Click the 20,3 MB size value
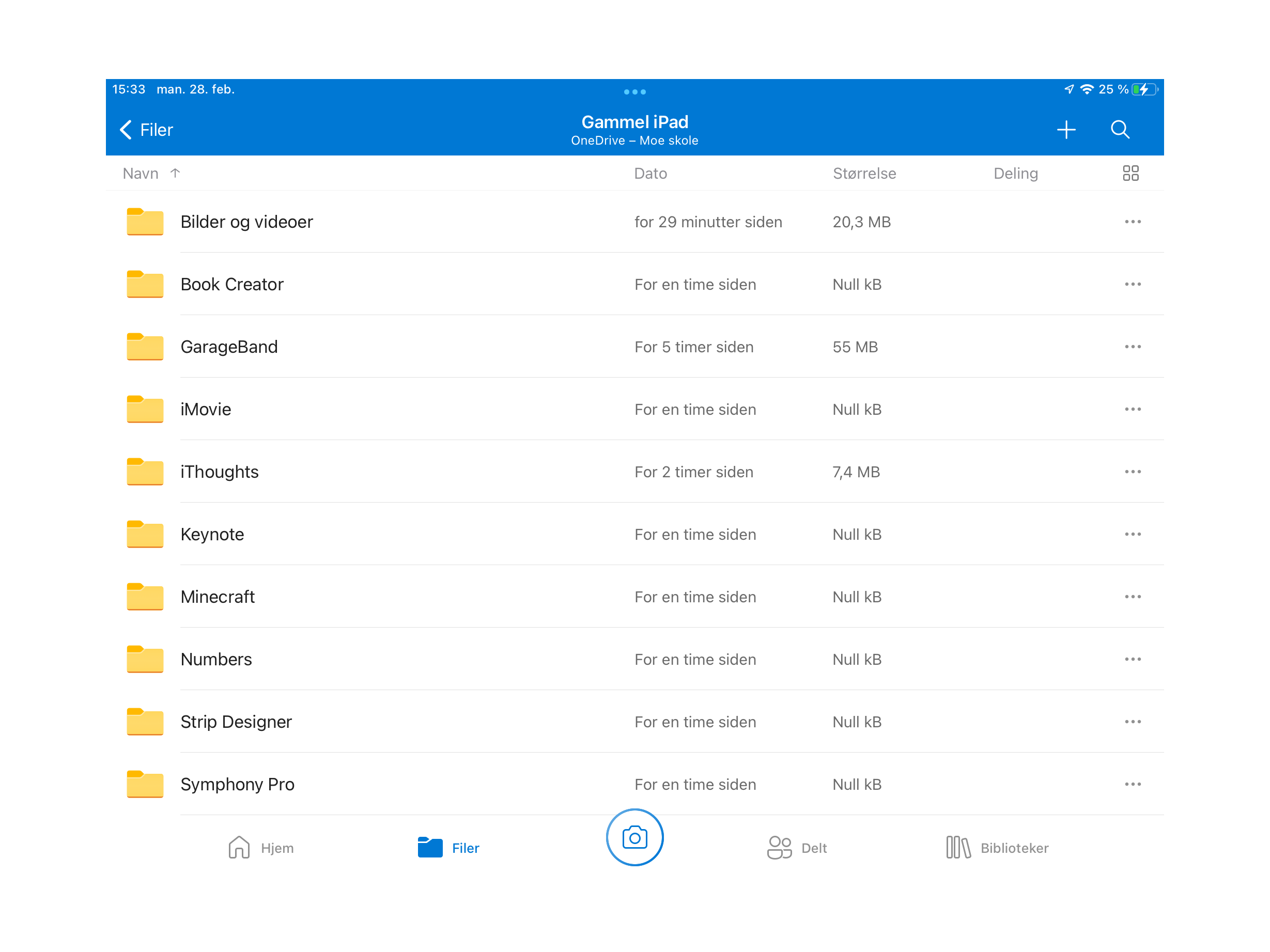Viewport: 1270px width, 952px height. click(x=862, y=222)
